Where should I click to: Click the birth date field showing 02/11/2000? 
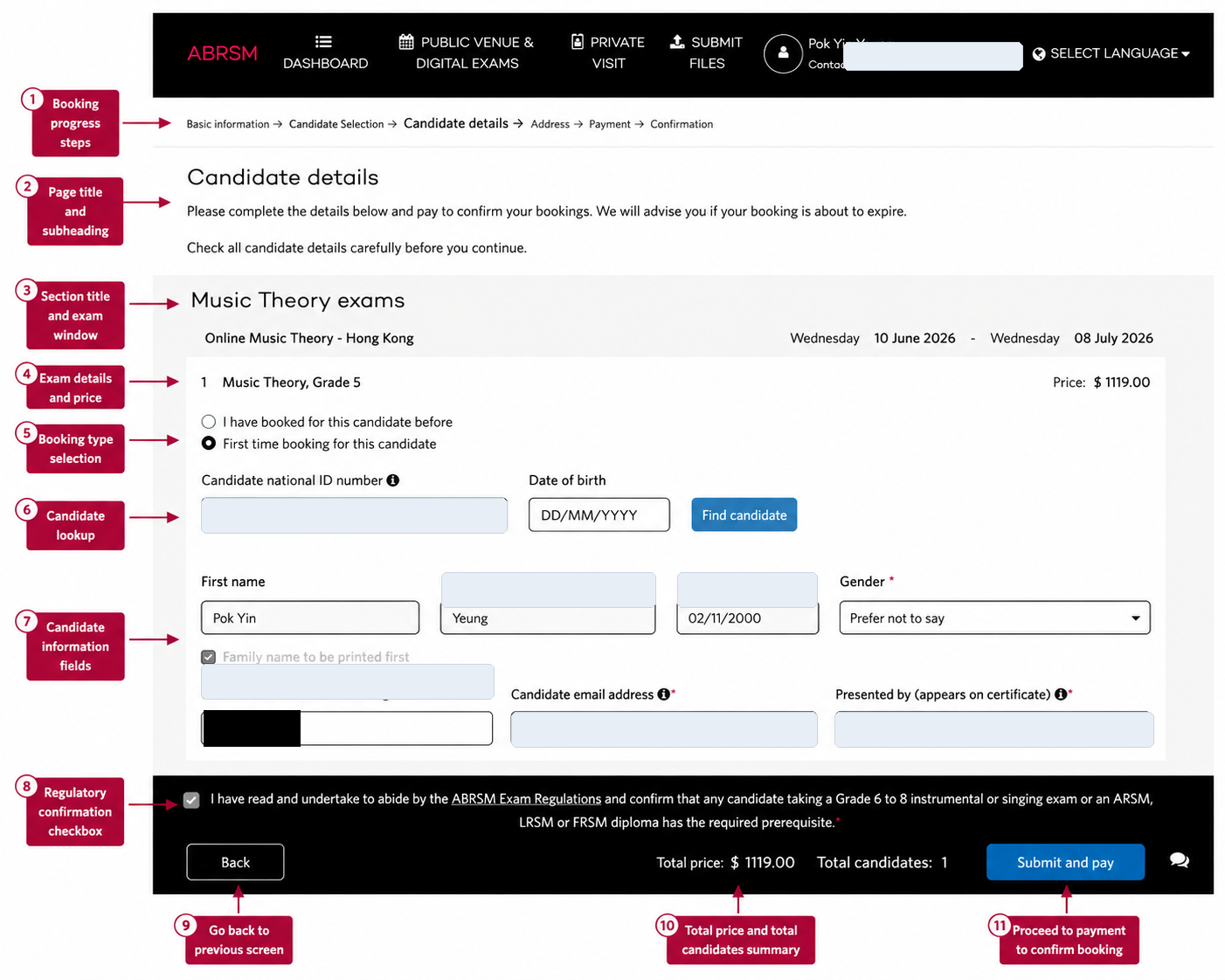(x=748, y=618)
